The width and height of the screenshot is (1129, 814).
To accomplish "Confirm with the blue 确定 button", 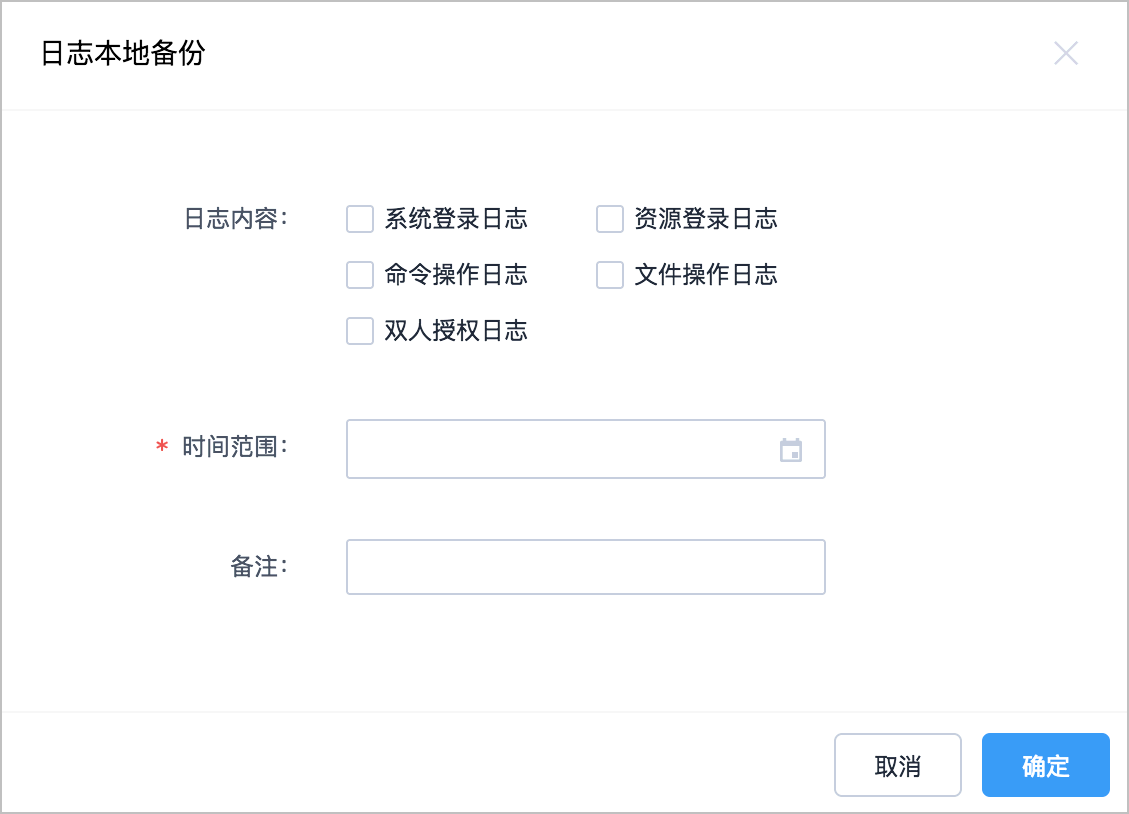I will pos(1045,765).
